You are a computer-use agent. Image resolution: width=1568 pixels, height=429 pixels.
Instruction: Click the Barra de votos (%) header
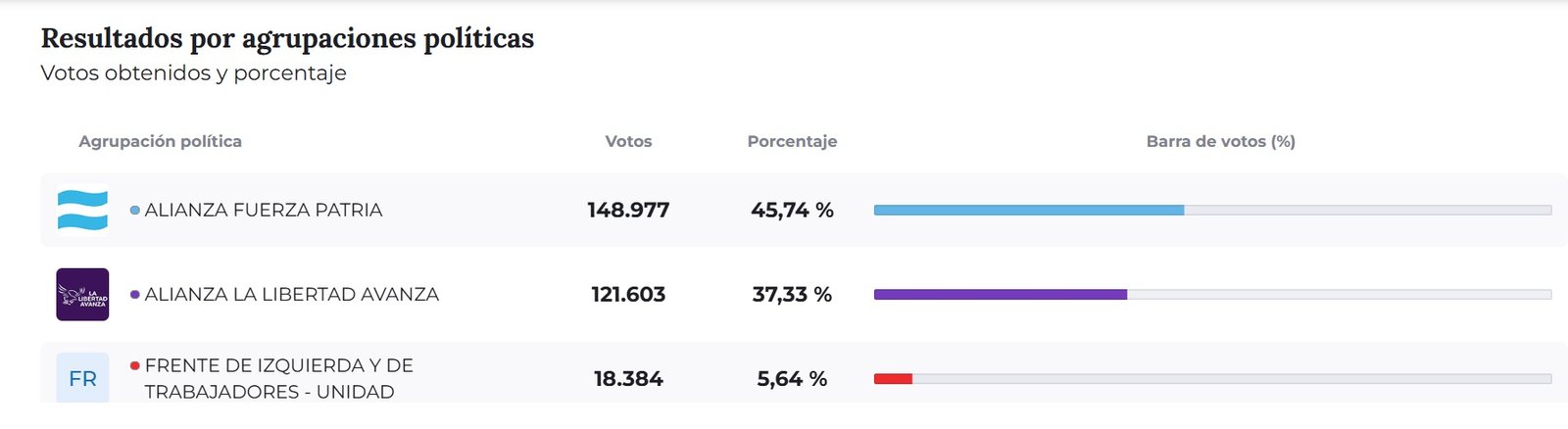click(1220, 141)
